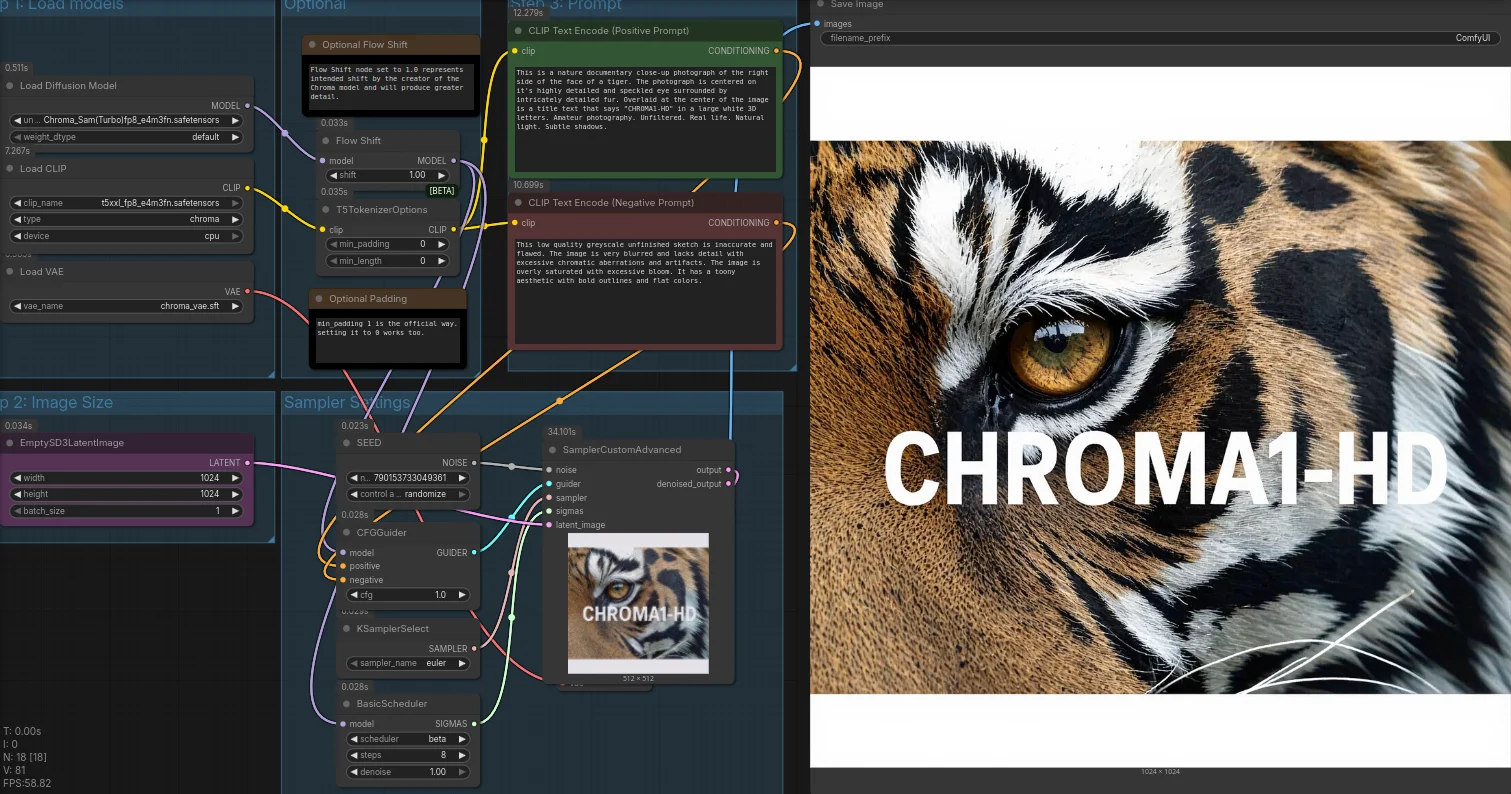Click the clip input port on Positive Prompt node
This screenshot has width=1511, height=794.
click(515, 51)
